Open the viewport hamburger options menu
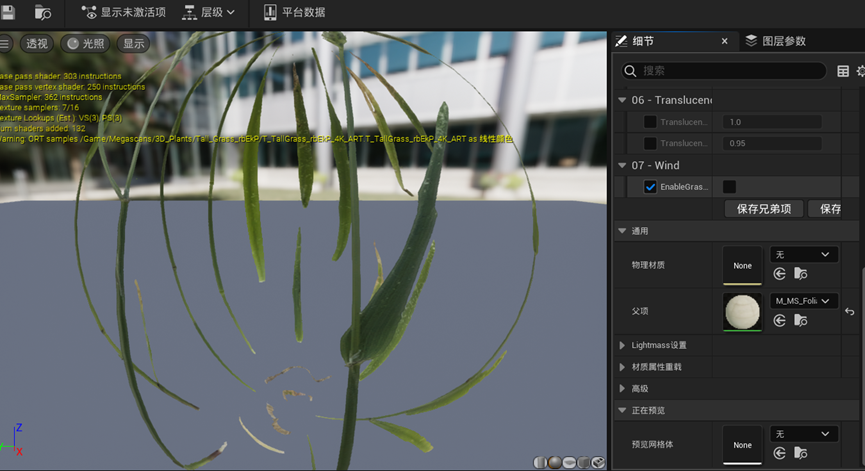 [5, 44]
